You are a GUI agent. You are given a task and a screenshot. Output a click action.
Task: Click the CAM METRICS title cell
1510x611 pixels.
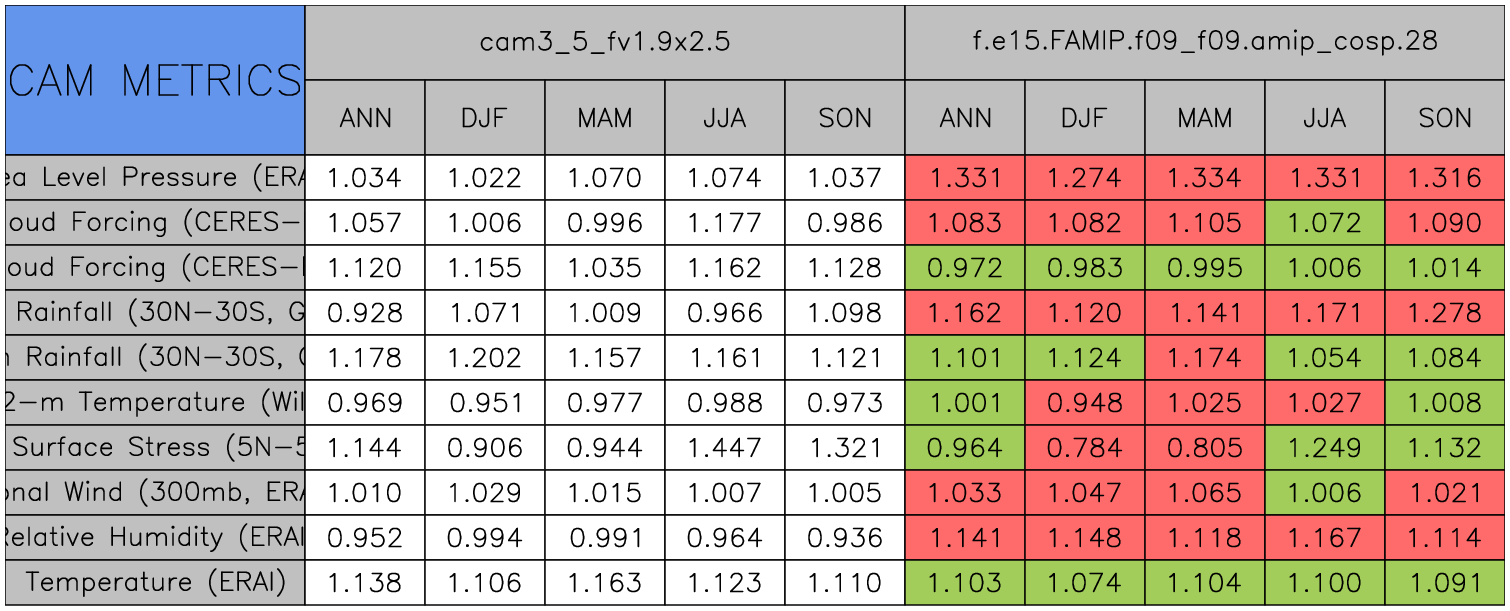[x=154, y=80]
